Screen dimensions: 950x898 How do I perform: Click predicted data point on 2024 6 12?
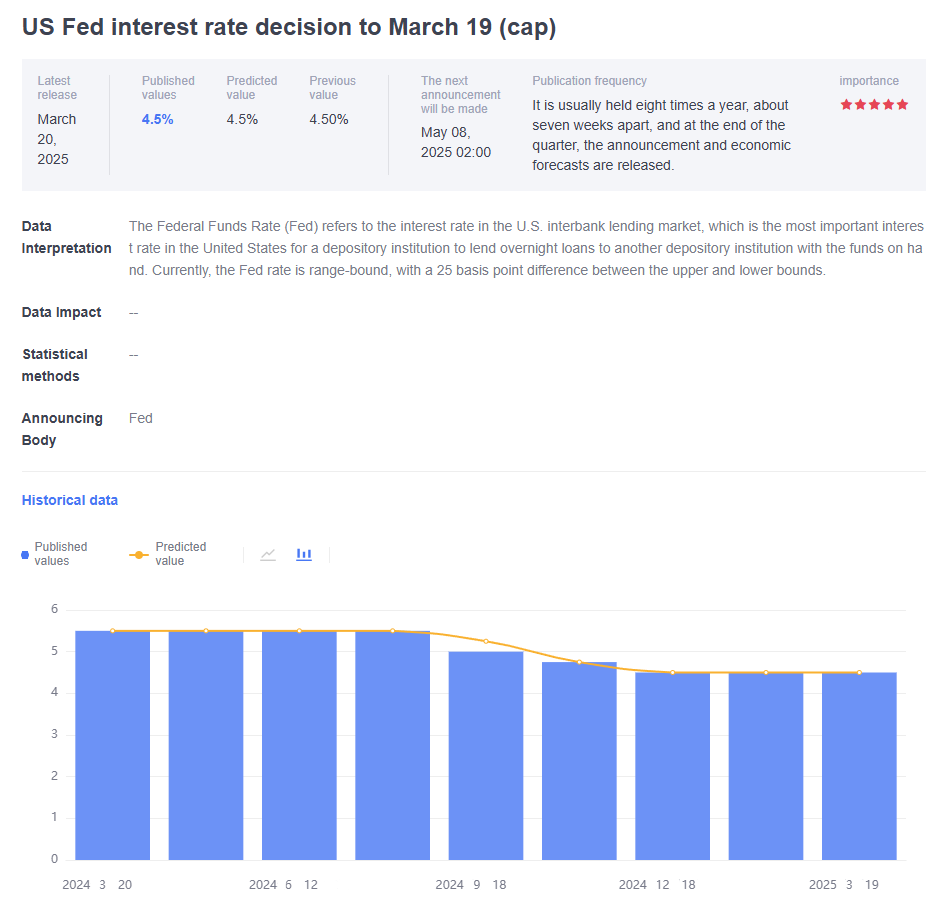tap(299, 631)
